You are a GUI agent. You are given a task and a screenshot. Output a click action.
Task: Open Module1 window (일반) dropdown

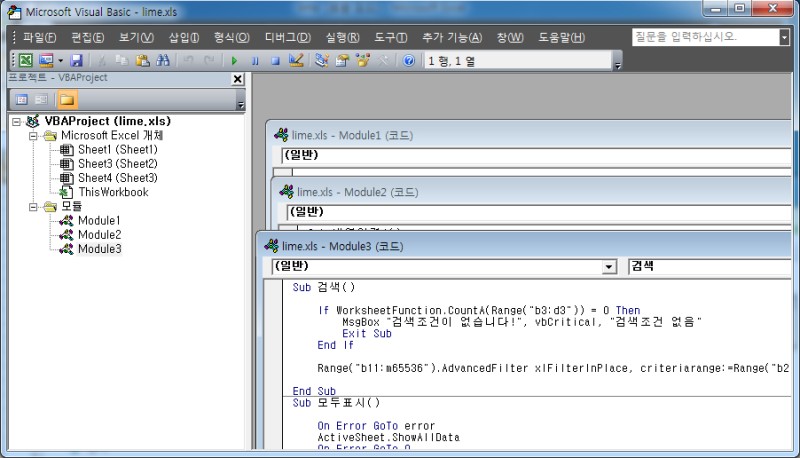click(536, 156)
